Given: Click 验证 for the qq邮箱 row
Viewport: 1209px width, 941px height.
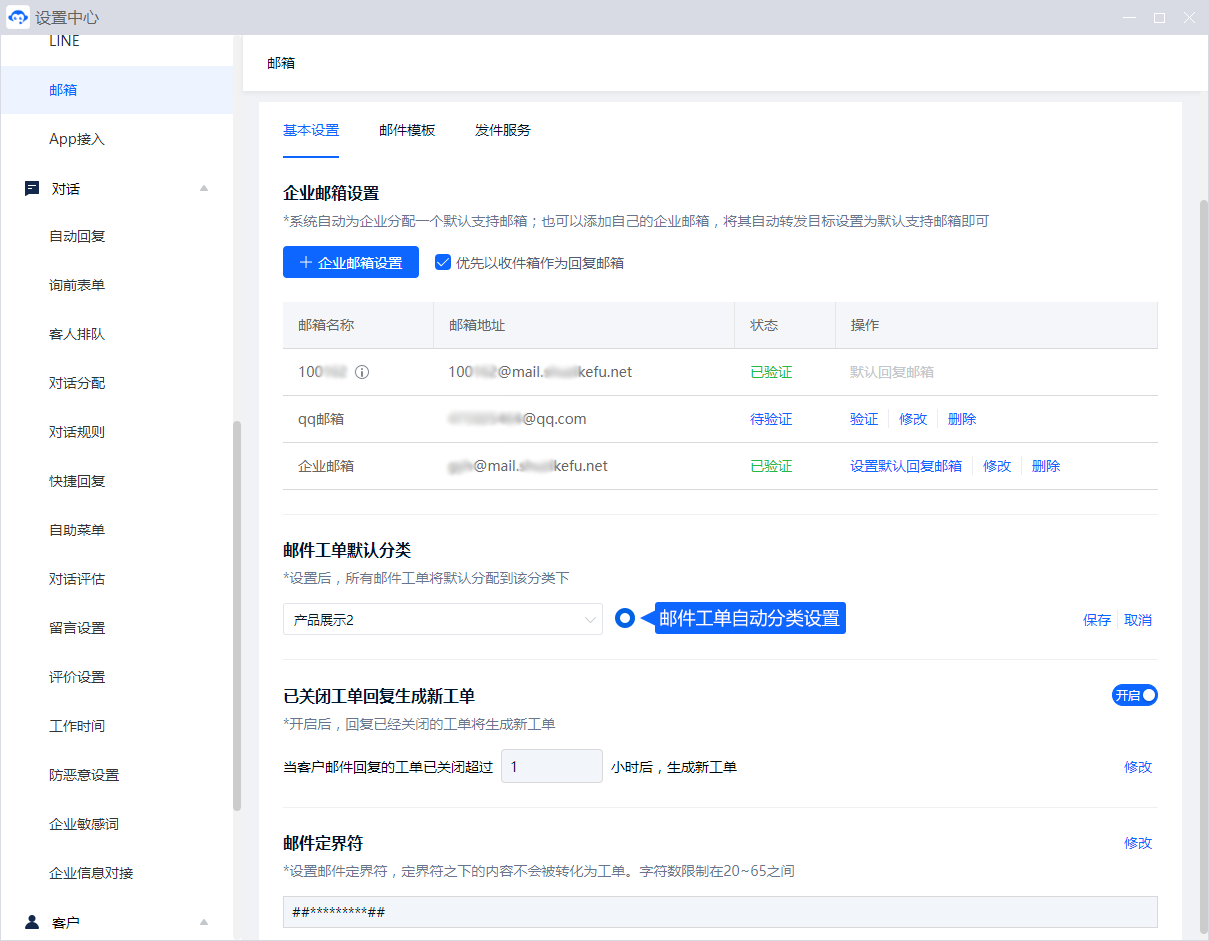Looking at the screenshot, I should (x=864, y=420).
